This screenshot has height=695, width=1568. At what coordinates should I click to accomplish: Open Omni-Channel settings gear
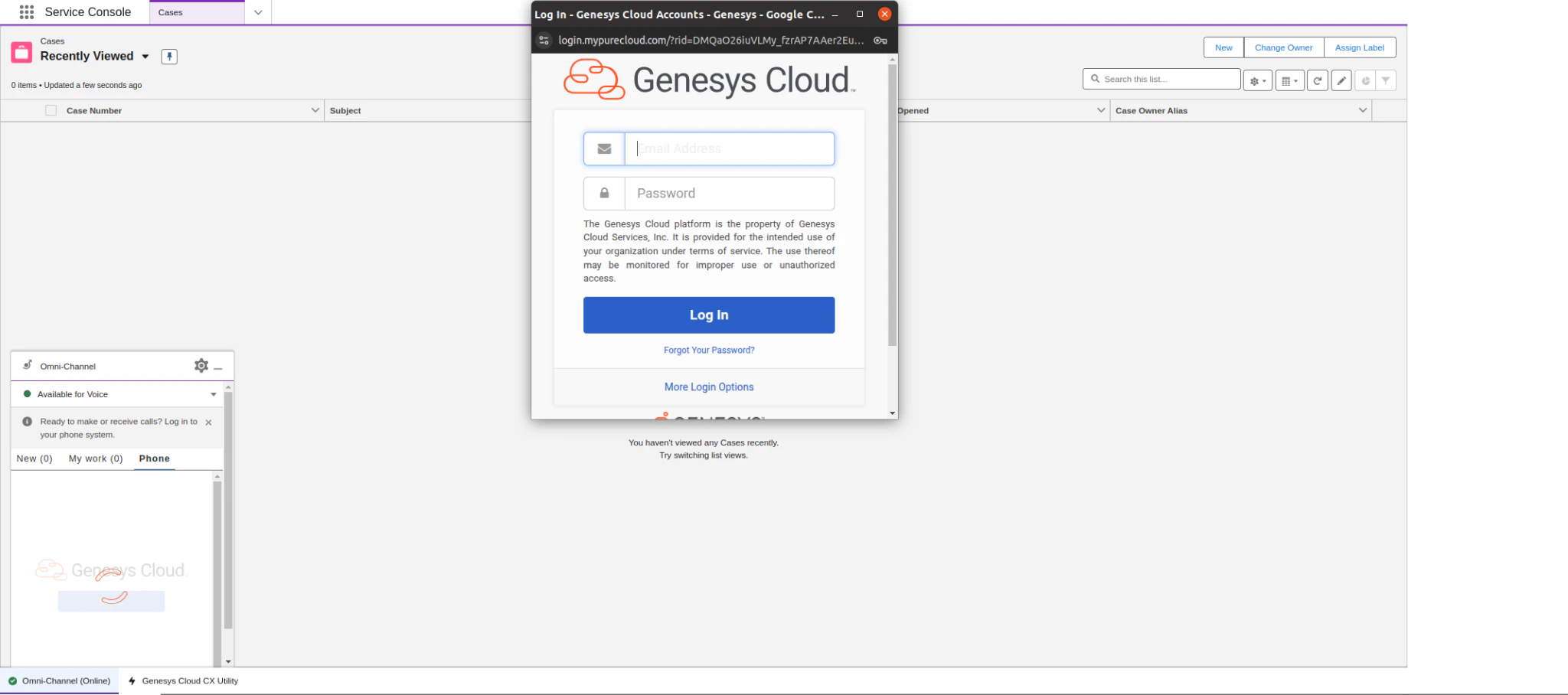(x=201, y=365)
